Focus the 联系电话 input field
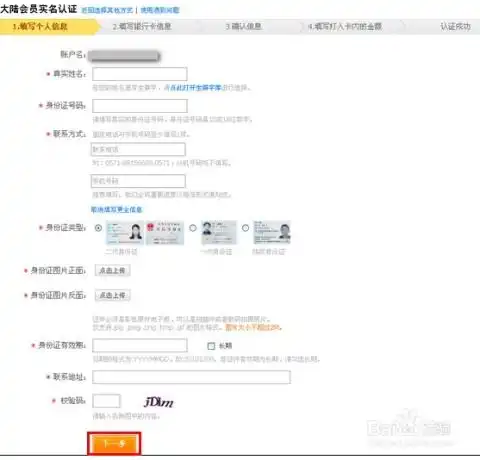 tap(138, 149)
